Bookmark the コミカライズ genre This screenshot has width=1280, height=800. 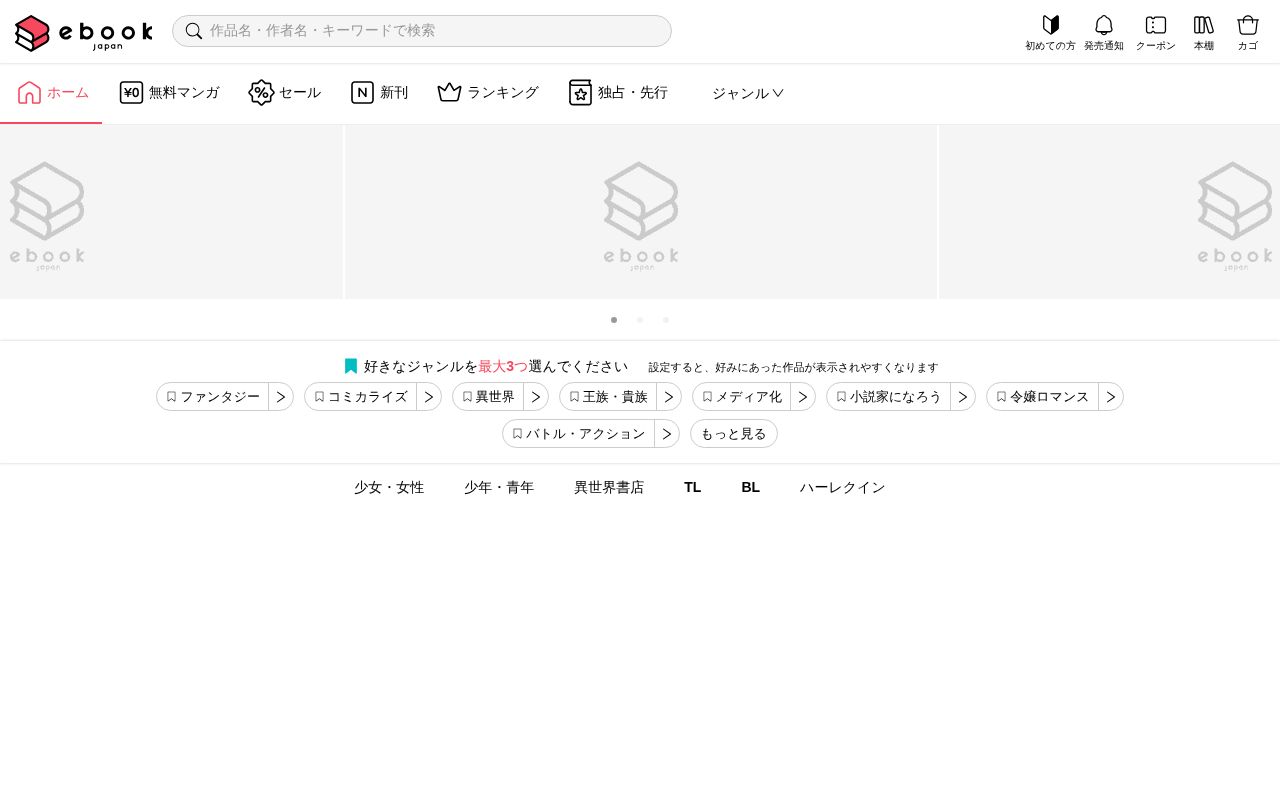[x=361, y=397]
